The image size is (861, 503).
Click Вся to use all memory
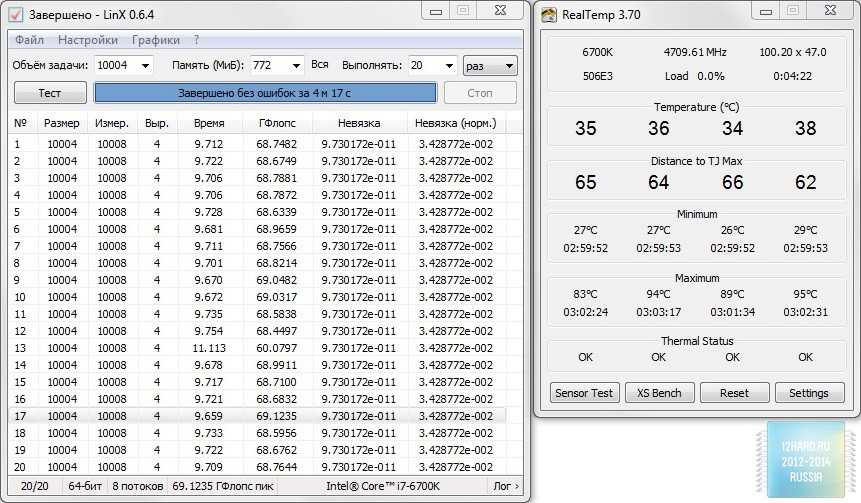pos(320,65)
